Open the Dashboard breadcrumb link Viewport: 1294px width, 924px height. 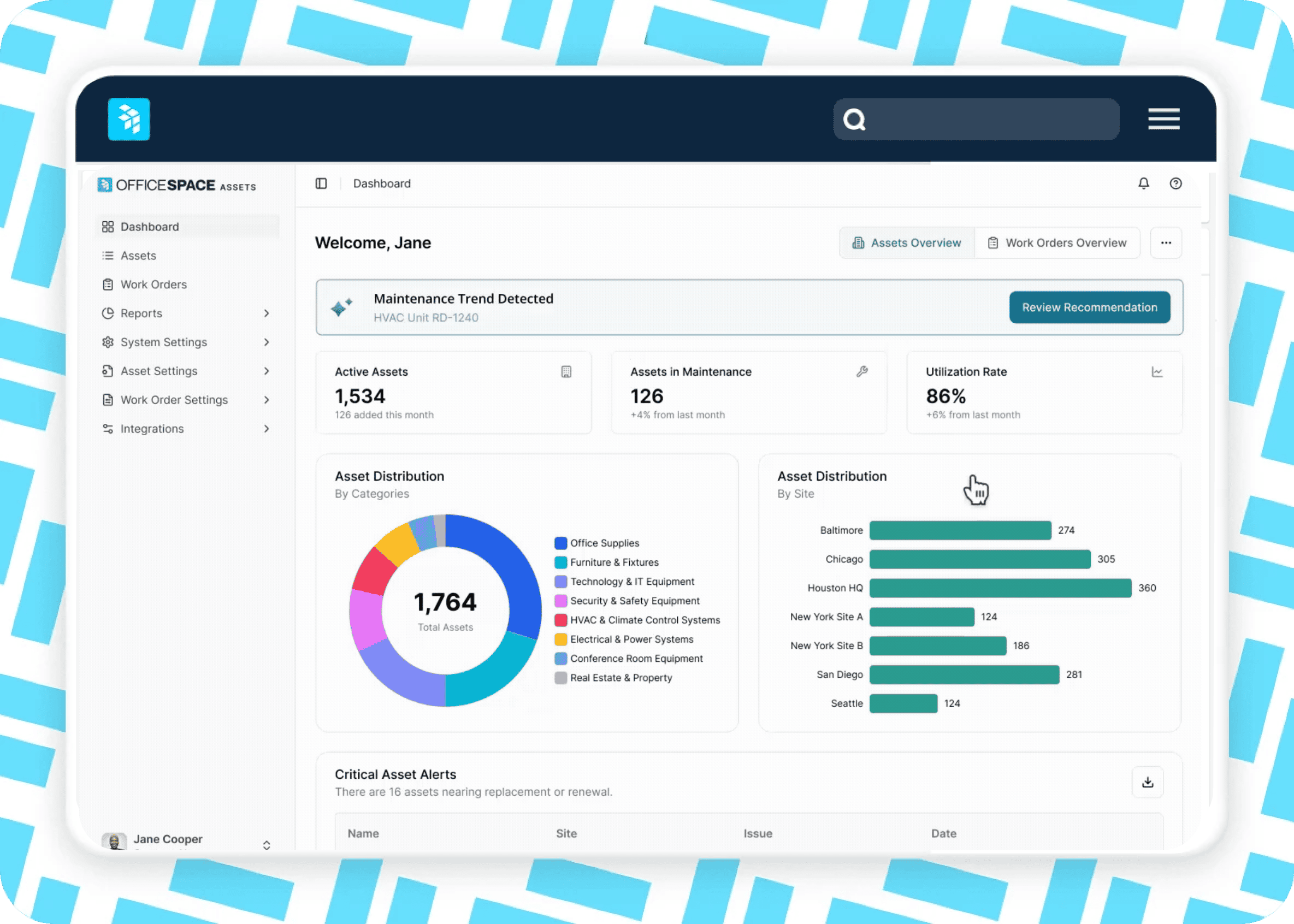[381, 183]
